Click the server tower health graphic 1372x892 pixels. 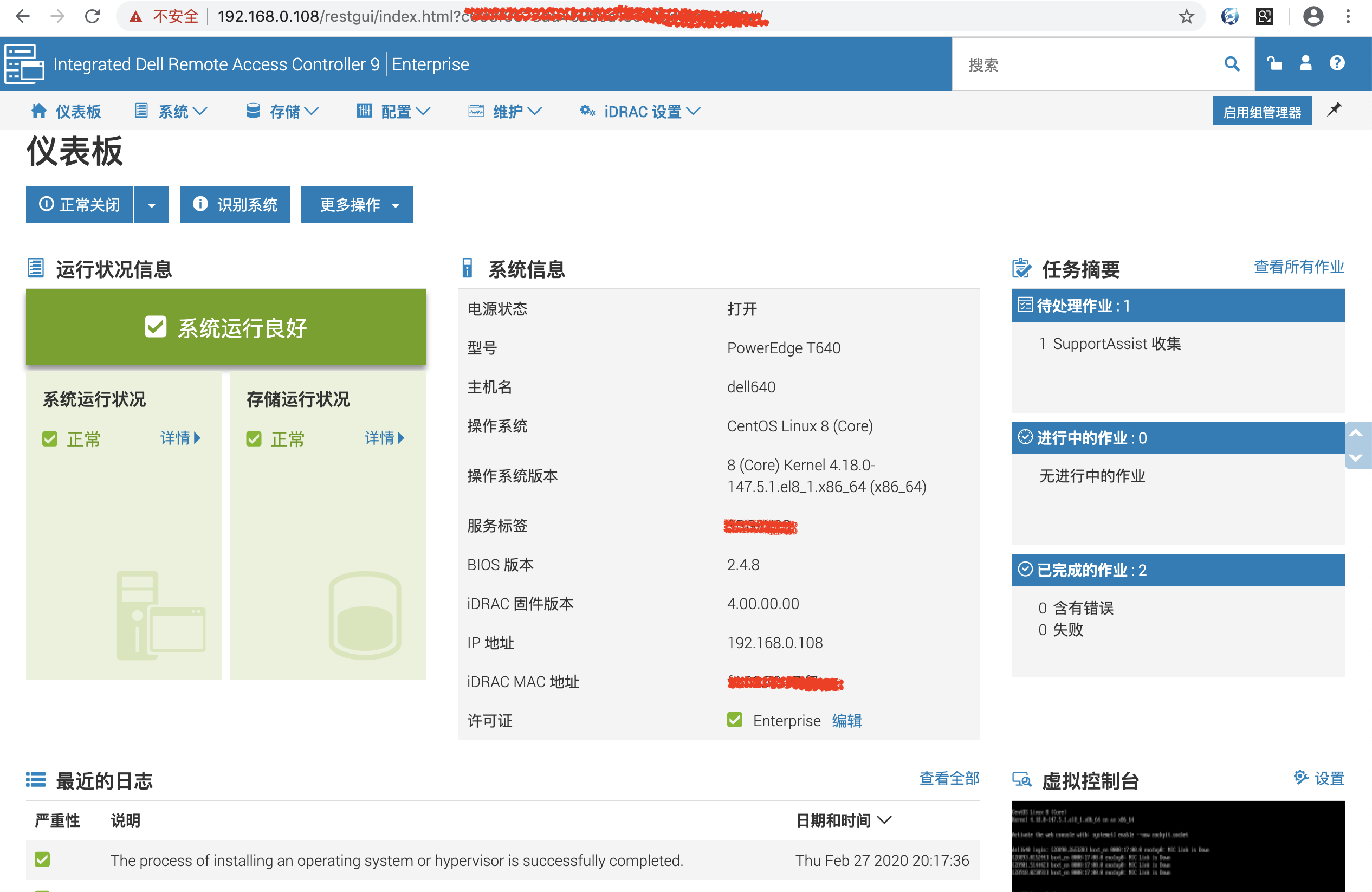click(x=161, y=615)
